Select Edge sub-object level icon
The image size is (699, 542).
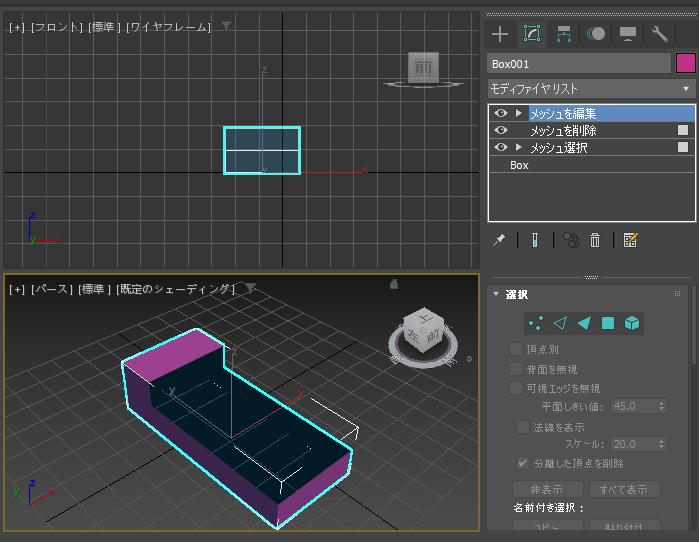[x=560, y=323]
